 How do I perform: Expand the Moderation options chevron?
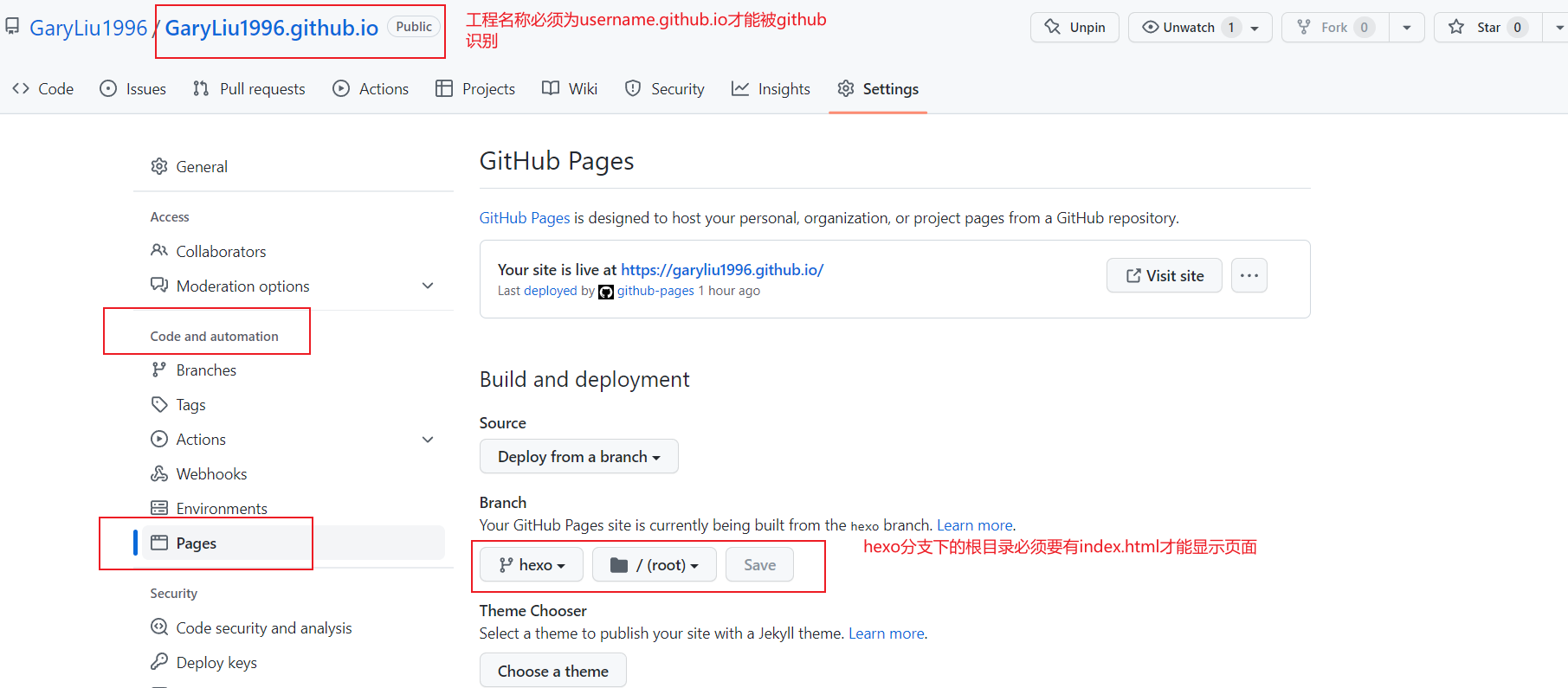pos(428,286)
